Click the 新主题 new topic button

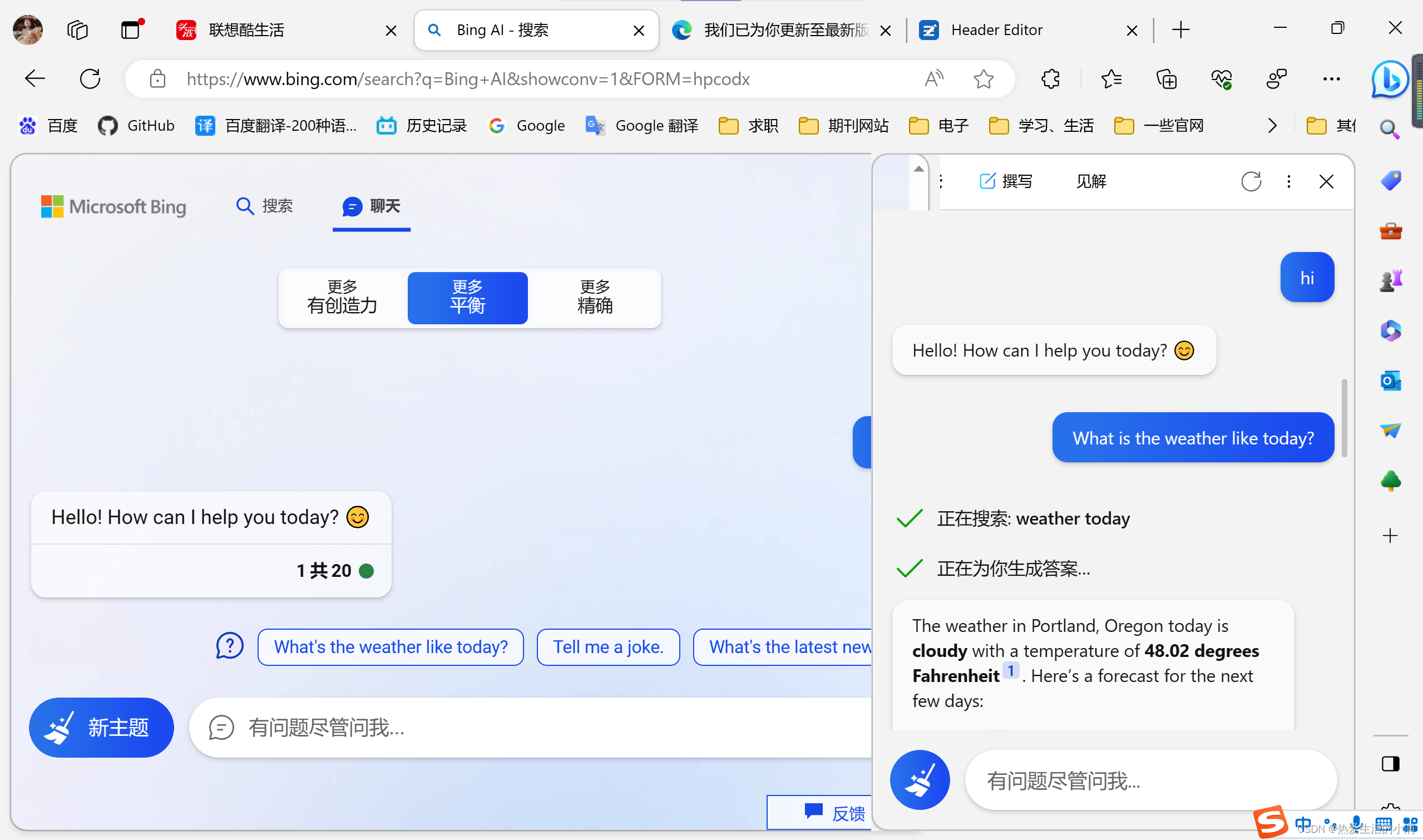[x=101, y=728]
